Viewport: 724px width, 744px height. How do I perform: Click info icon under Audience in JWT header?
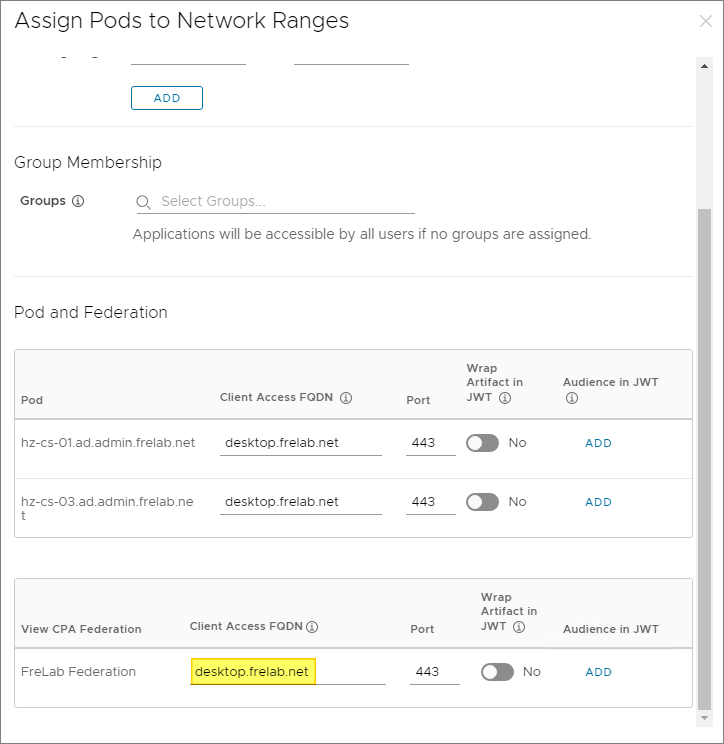(x=572, y=398)
